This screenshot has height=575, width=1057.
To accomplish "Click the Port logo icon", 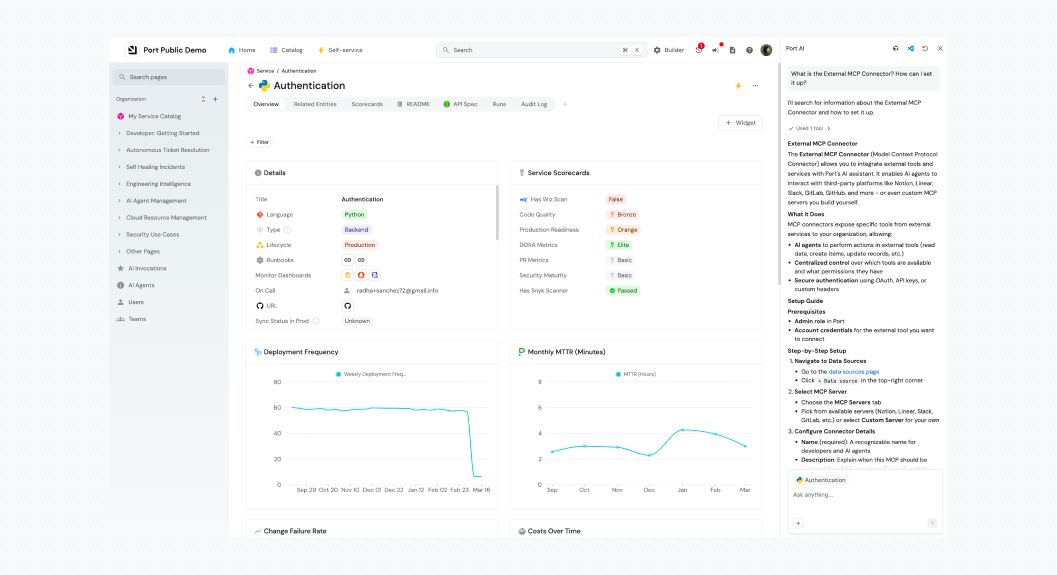I will [x=132, y=50].
